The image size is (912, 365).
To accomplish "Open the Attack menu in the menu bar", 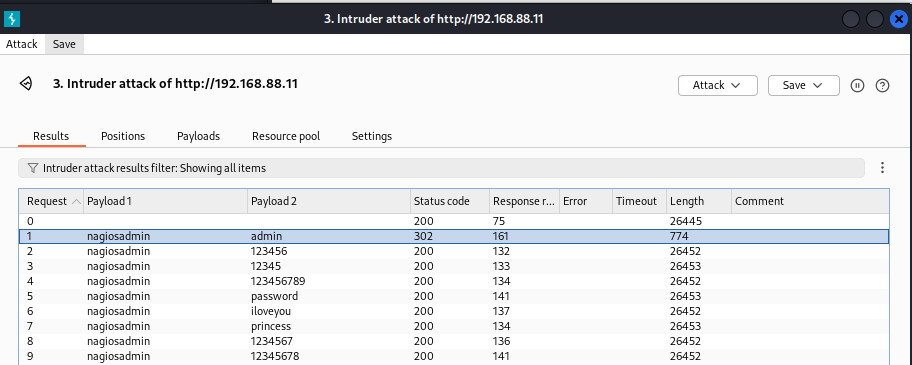I will pyautogui.click(x=22, y=44).
